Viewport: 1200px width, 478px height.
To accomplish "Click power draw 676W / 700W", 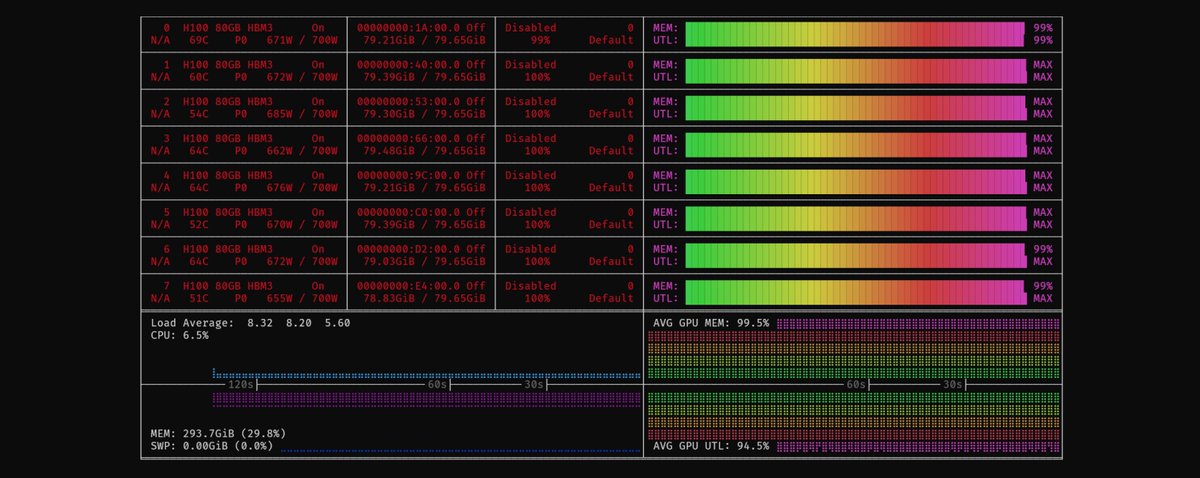I will pyautogui.click(x=302, y=188).
